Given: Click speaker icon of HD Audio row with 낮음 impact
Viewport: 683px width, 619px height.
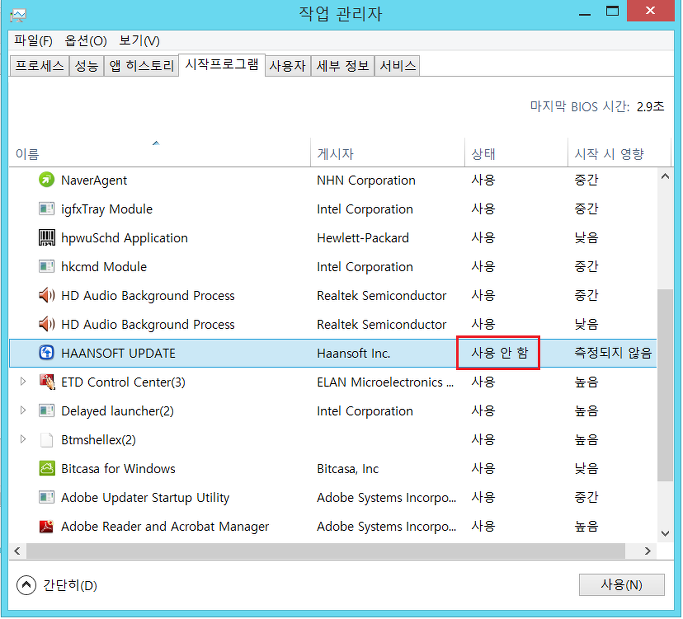Looking at the screenshot, I should pos(47,324).
